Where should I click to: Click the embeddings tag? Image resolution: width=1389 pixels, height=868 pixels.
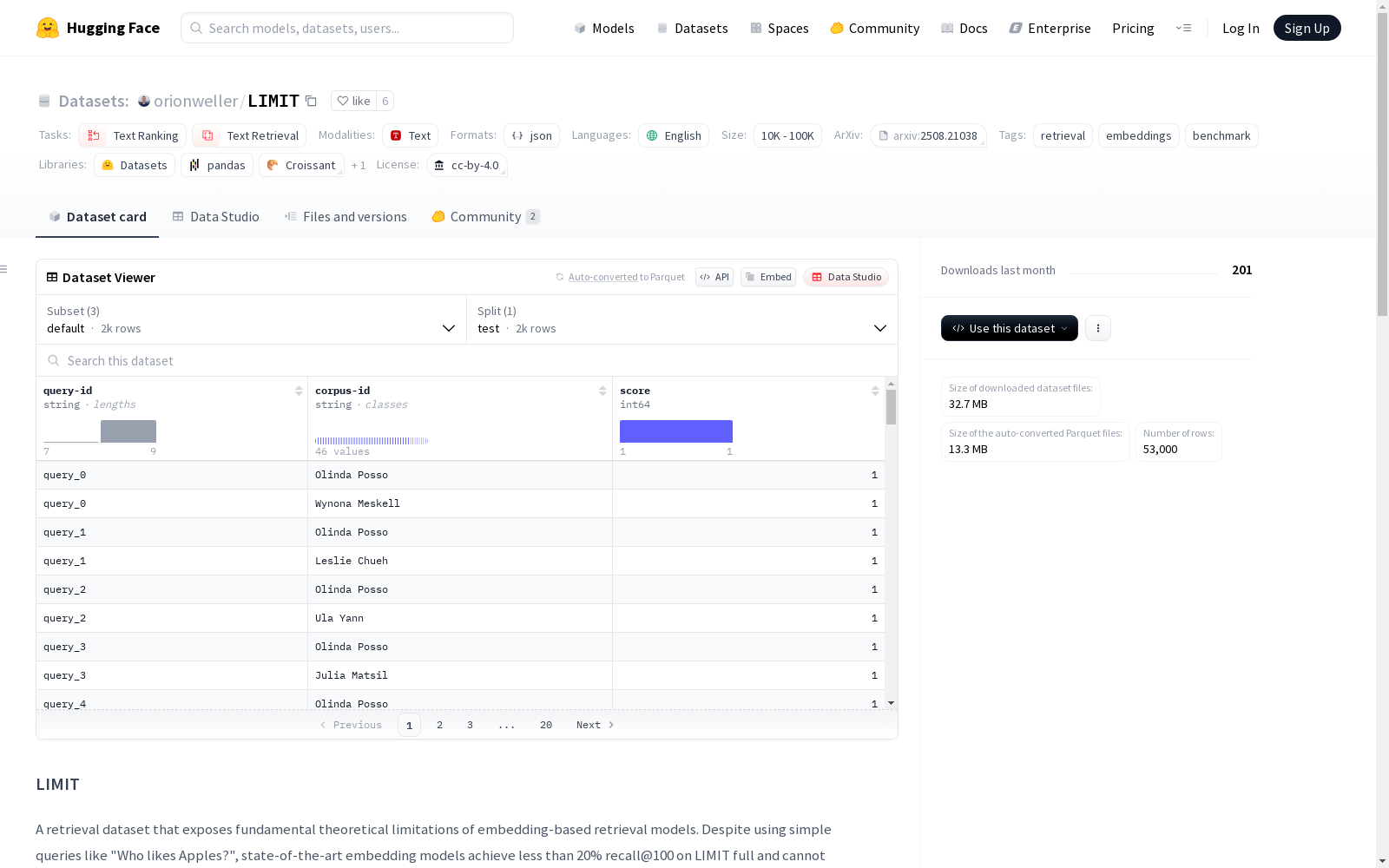pos(1139,135)
